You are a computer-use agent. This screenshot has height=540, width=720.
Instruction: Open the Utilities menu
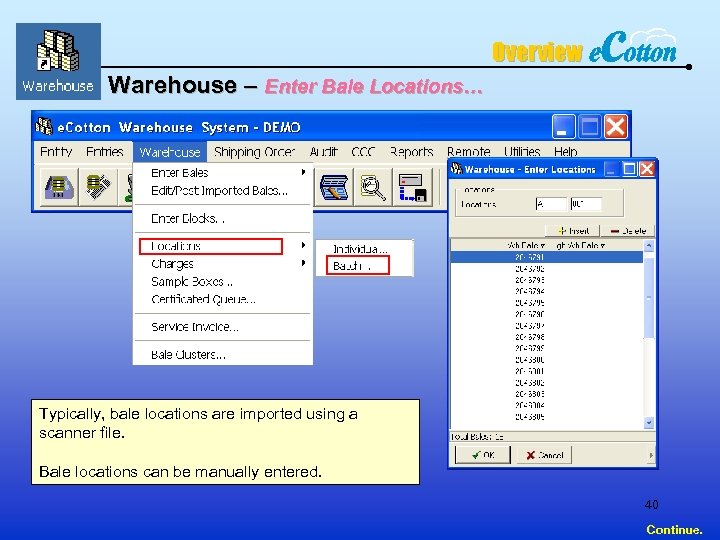[522, 152]
